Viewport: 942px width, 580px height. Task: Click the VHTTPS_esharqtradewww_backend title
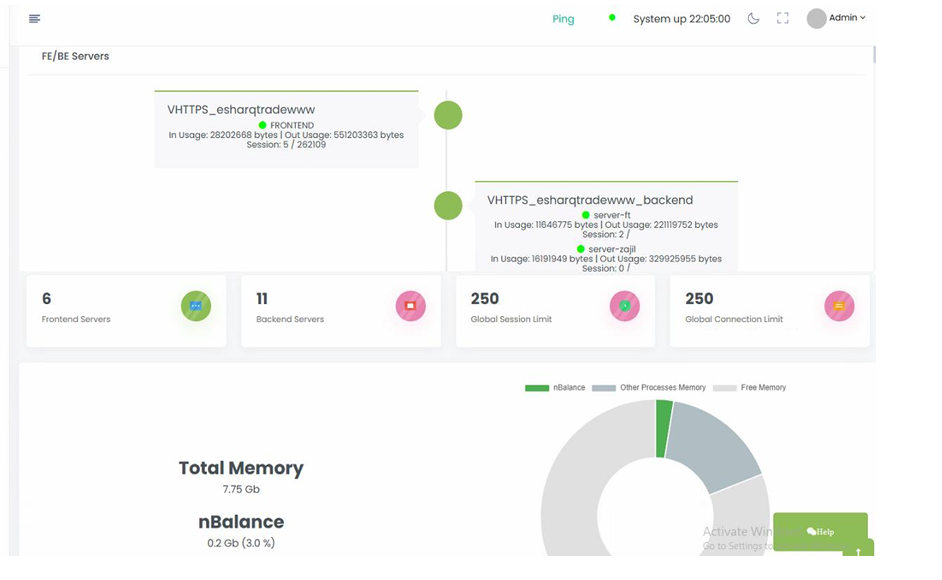point(590,200)
